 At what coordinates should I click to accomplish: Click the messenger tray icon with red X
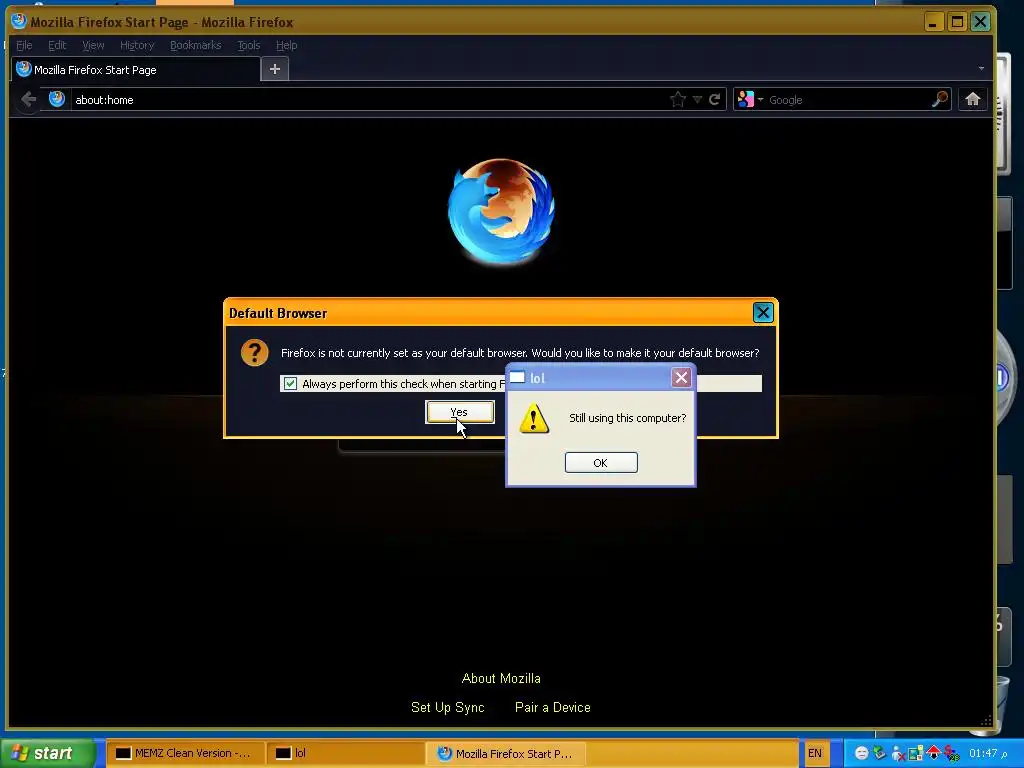point(898,753)
